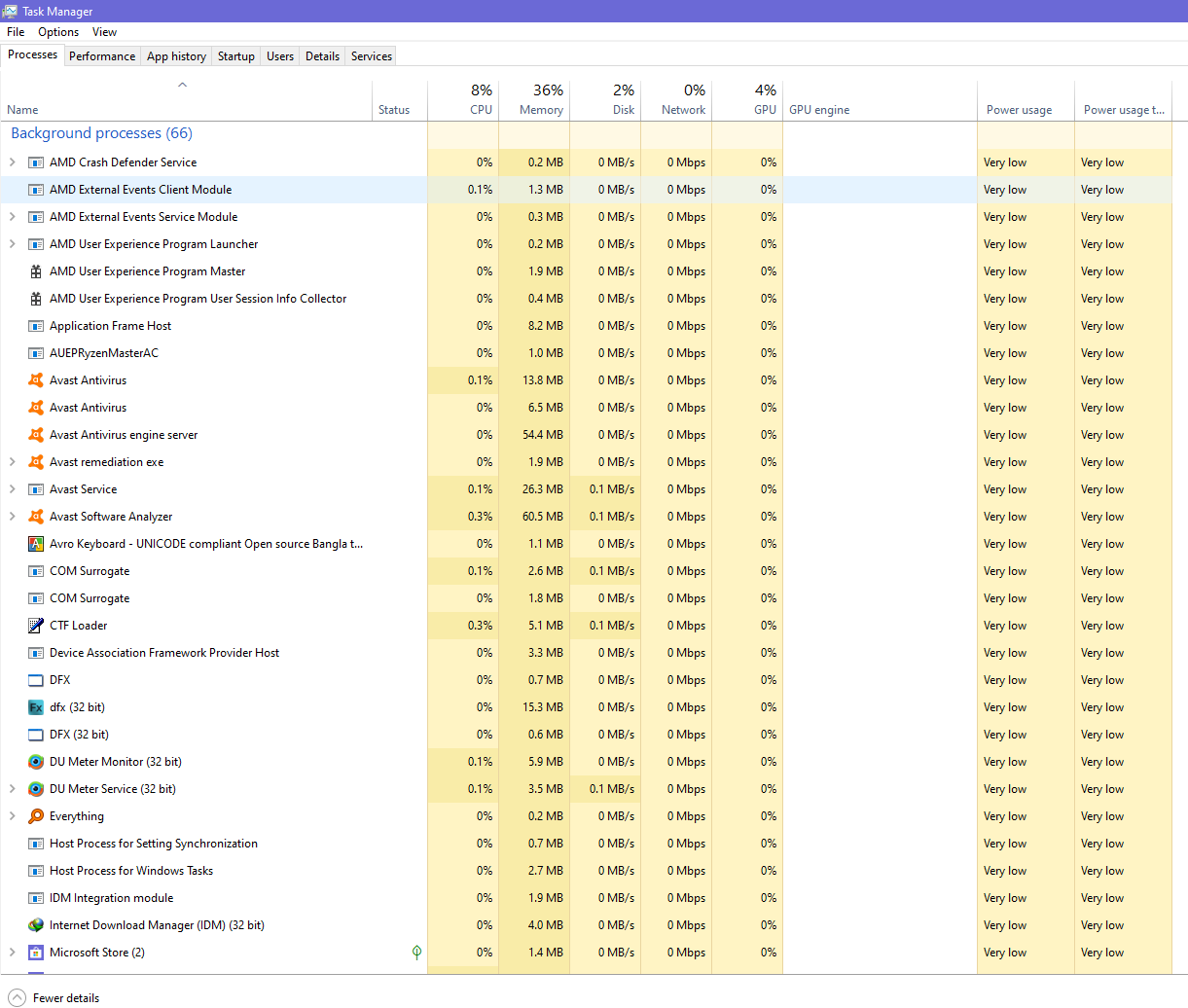Click the Microsoft Store bag icon
Image resolution: width=1188 pixels, height=1008 pixels.
point(36,953)
